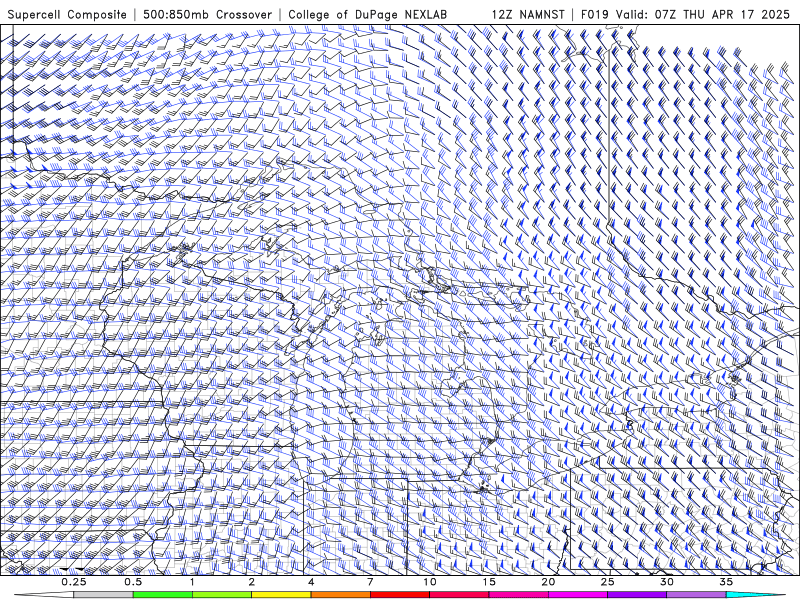The image size is (800, 600).
Task: Select the purple 25–30 color bar segment
Action: click(x=637, y=595)
